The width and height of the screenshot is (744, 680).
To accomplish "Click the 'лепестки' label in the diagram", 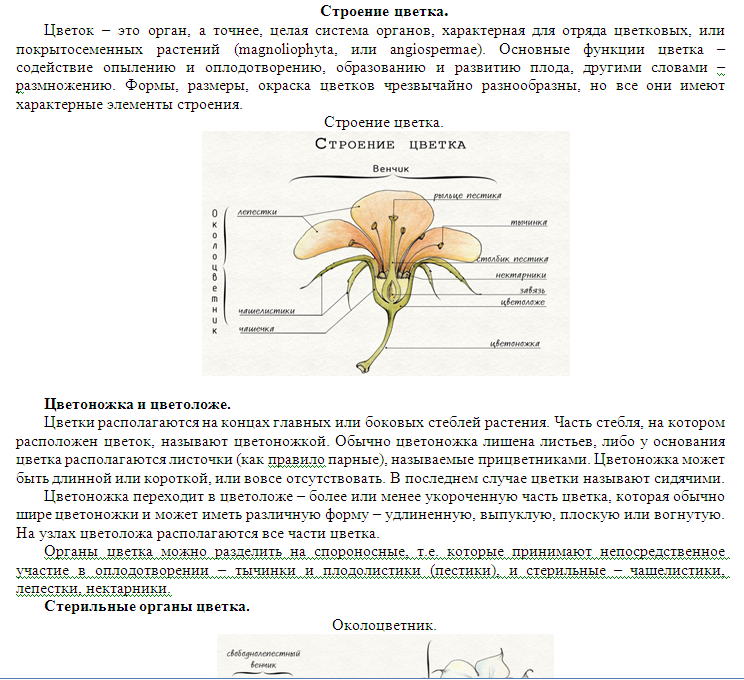I will [257, 212].
